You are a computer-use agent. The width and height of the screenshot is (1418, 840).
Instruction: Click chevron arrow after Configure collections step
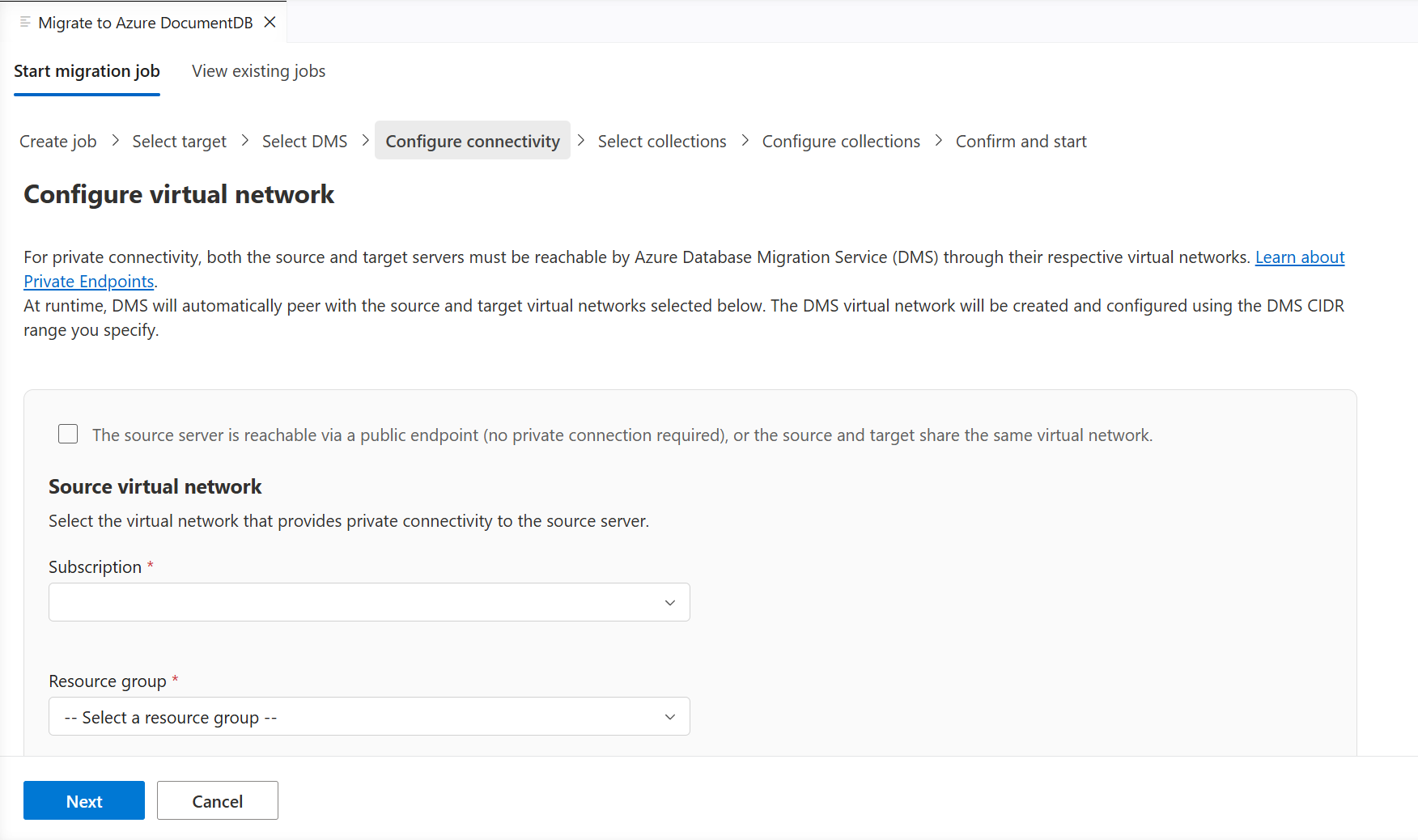click(939, 141)
